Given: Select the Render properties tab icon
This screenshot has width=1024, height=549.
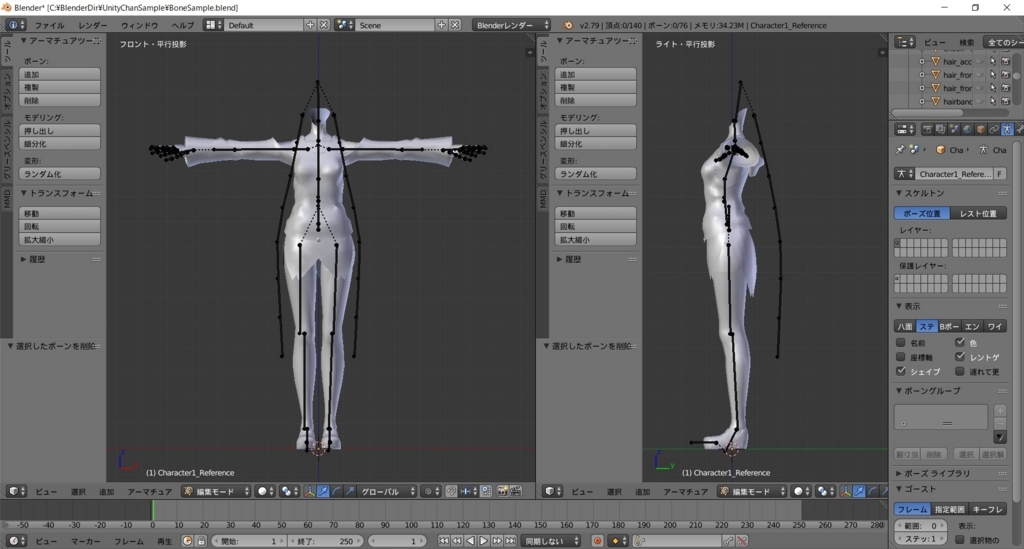Looking at the screenshot, I should click(x=927, y=130).
